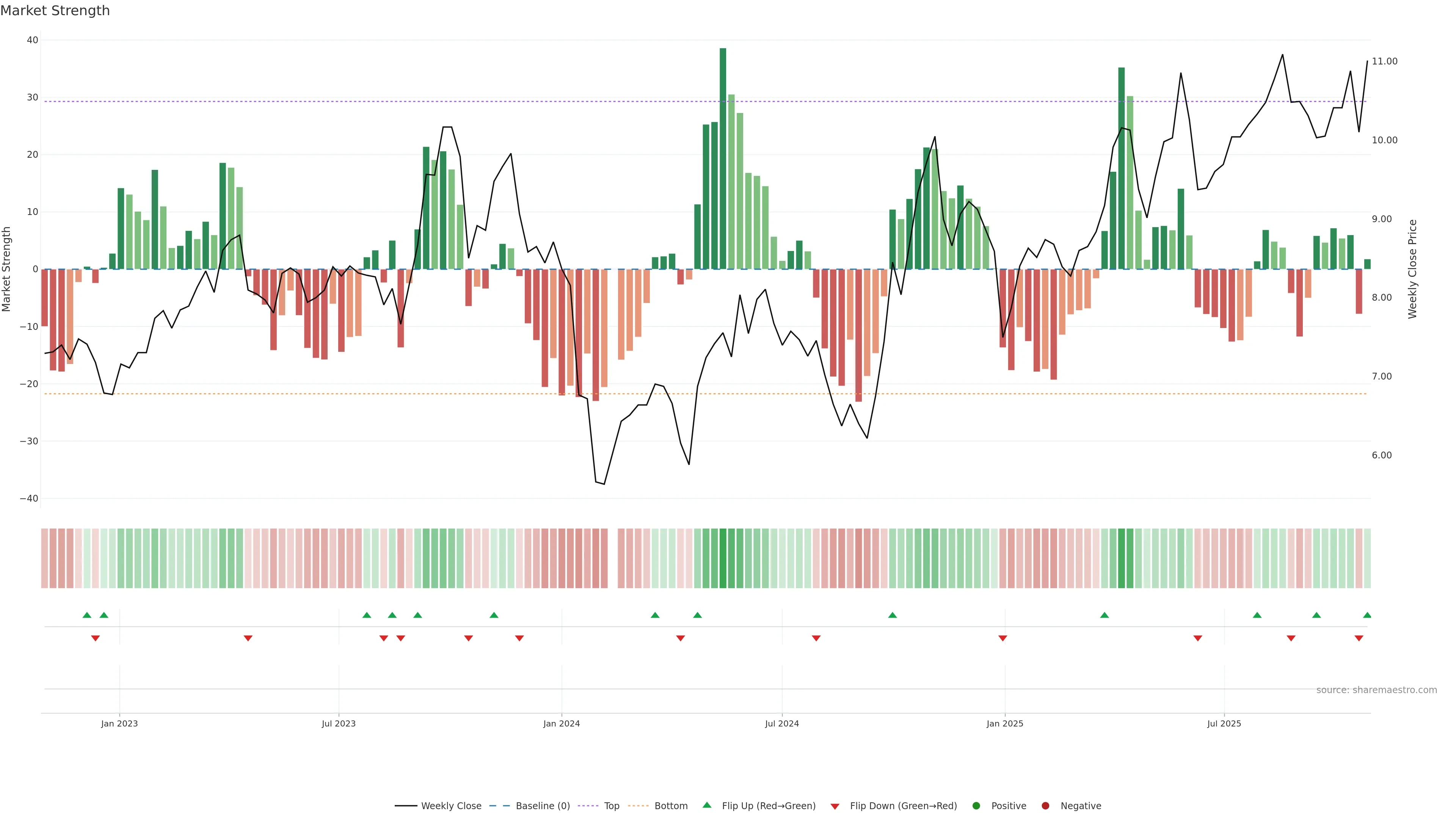
Task: Click the Weekly Close Price axis title
Action: [x=1412, y=269]
